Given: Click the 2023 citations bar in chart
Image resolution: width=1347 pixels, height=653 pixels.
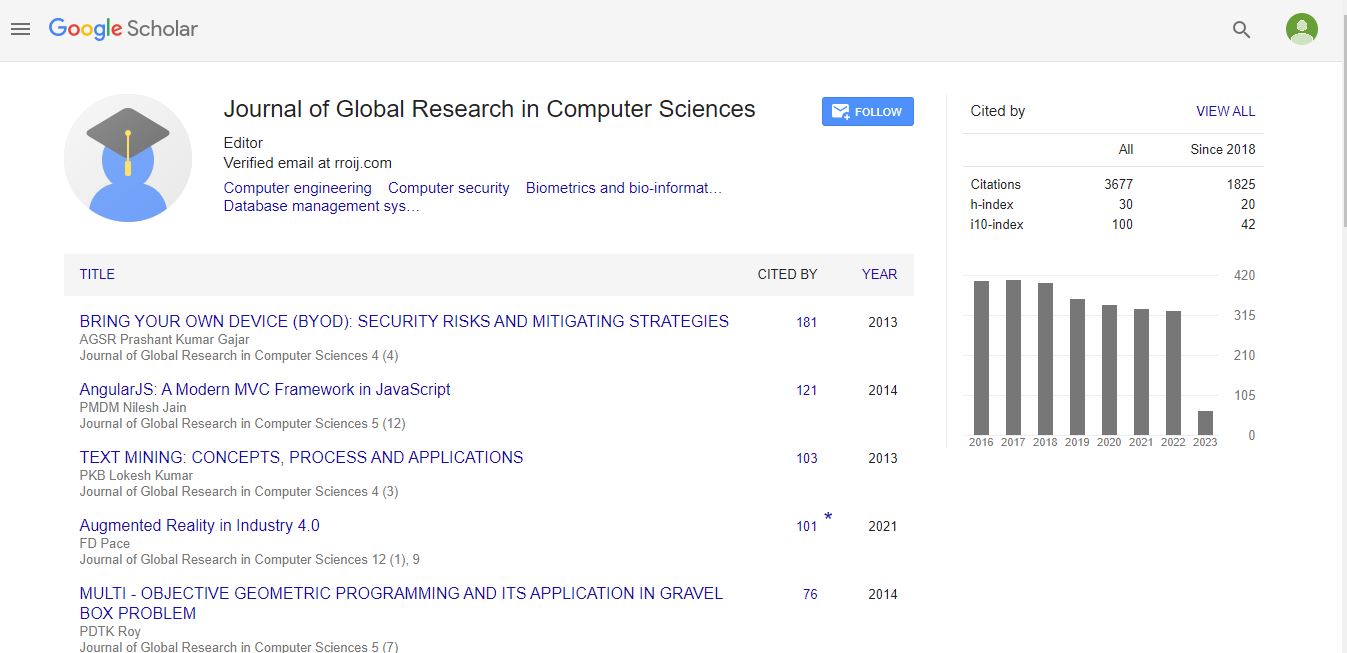Looking at the screenshot, I should click(x=1205, y=422).
